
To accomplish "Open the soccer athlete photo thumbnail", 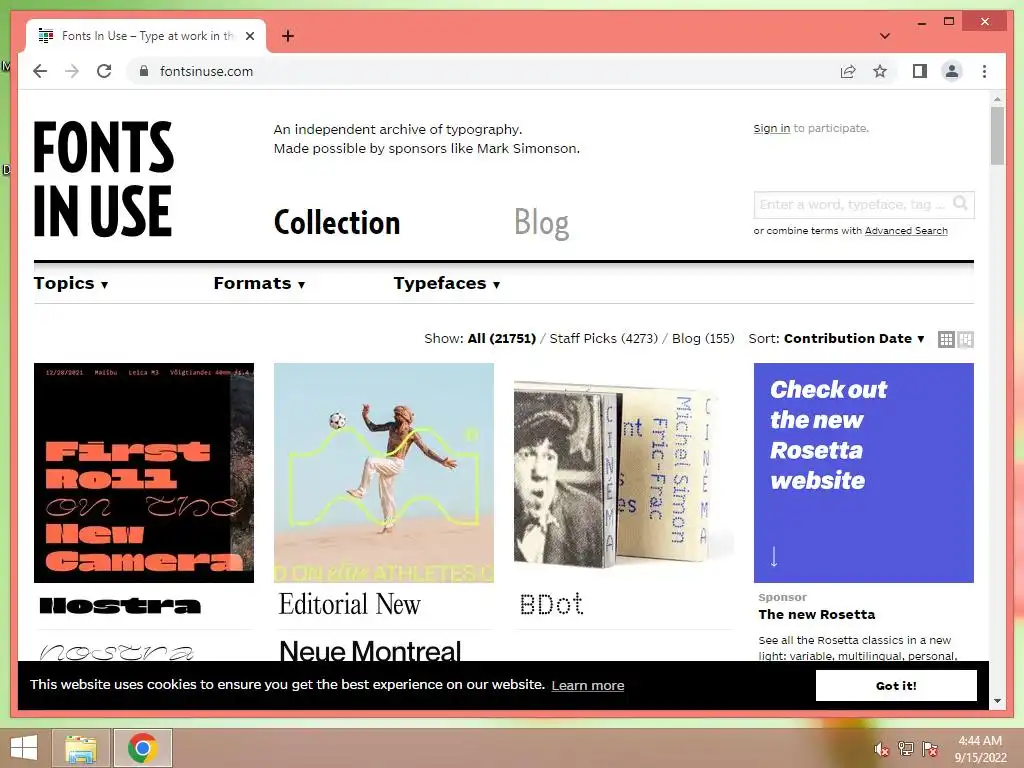I will 384,473.
